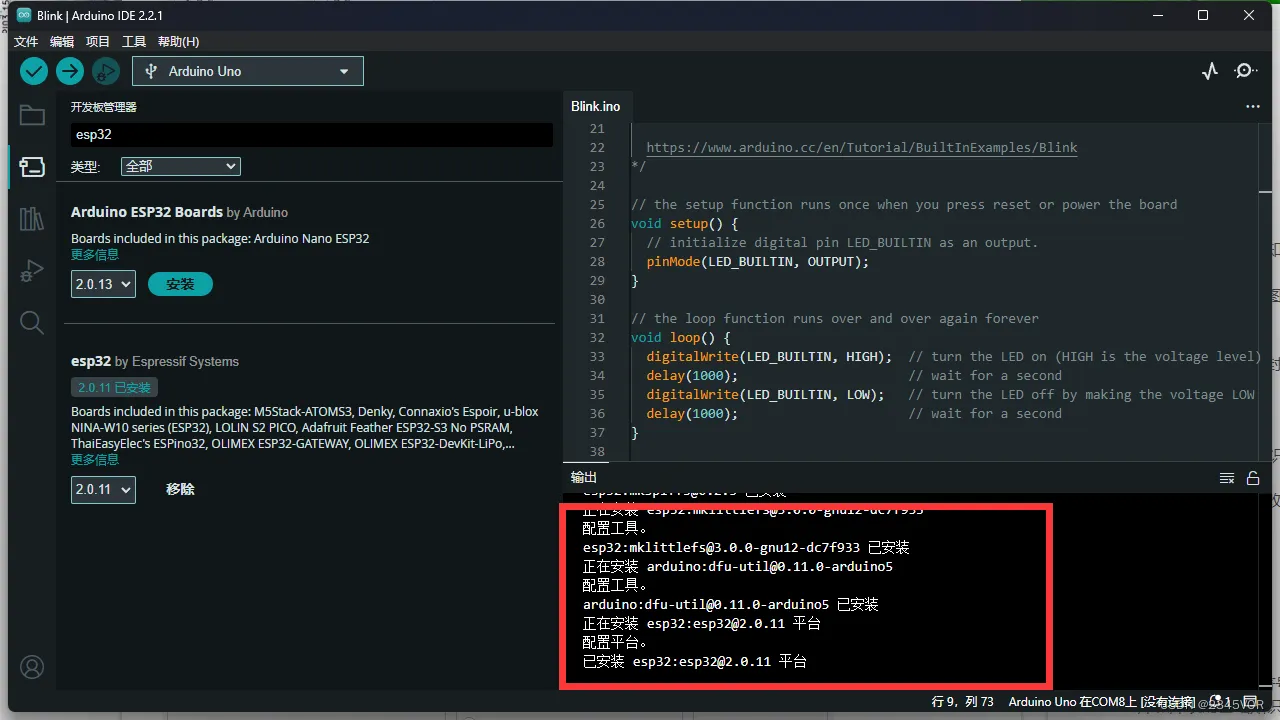Open the Sketchbook folder sidebar icon

click(32, 115)
